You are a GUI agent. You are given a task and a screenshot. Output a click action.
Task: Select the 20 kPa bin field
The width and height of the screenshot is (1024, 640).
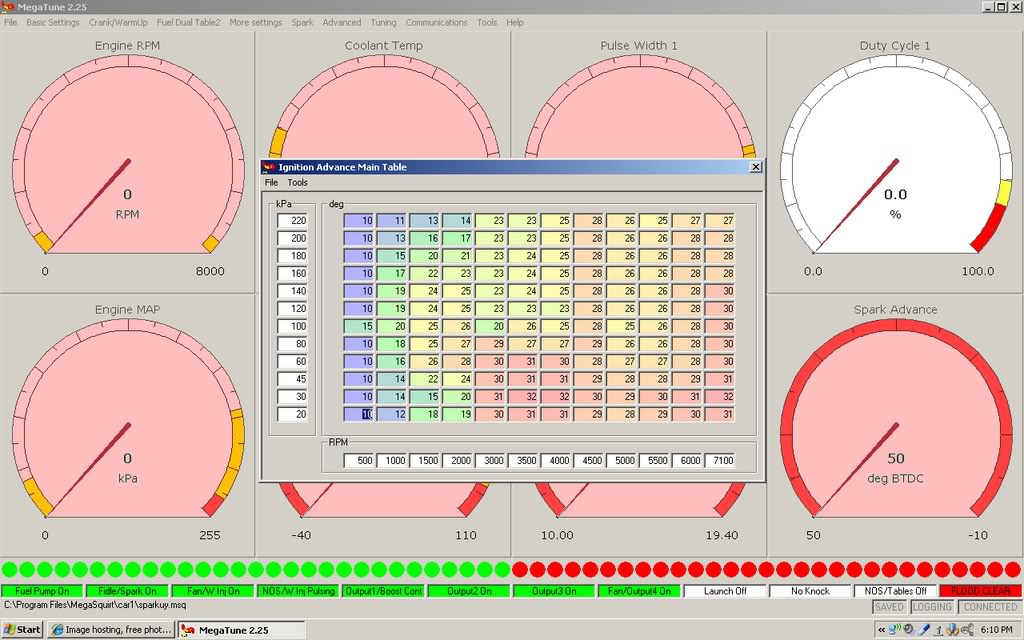tap(292, 415)
